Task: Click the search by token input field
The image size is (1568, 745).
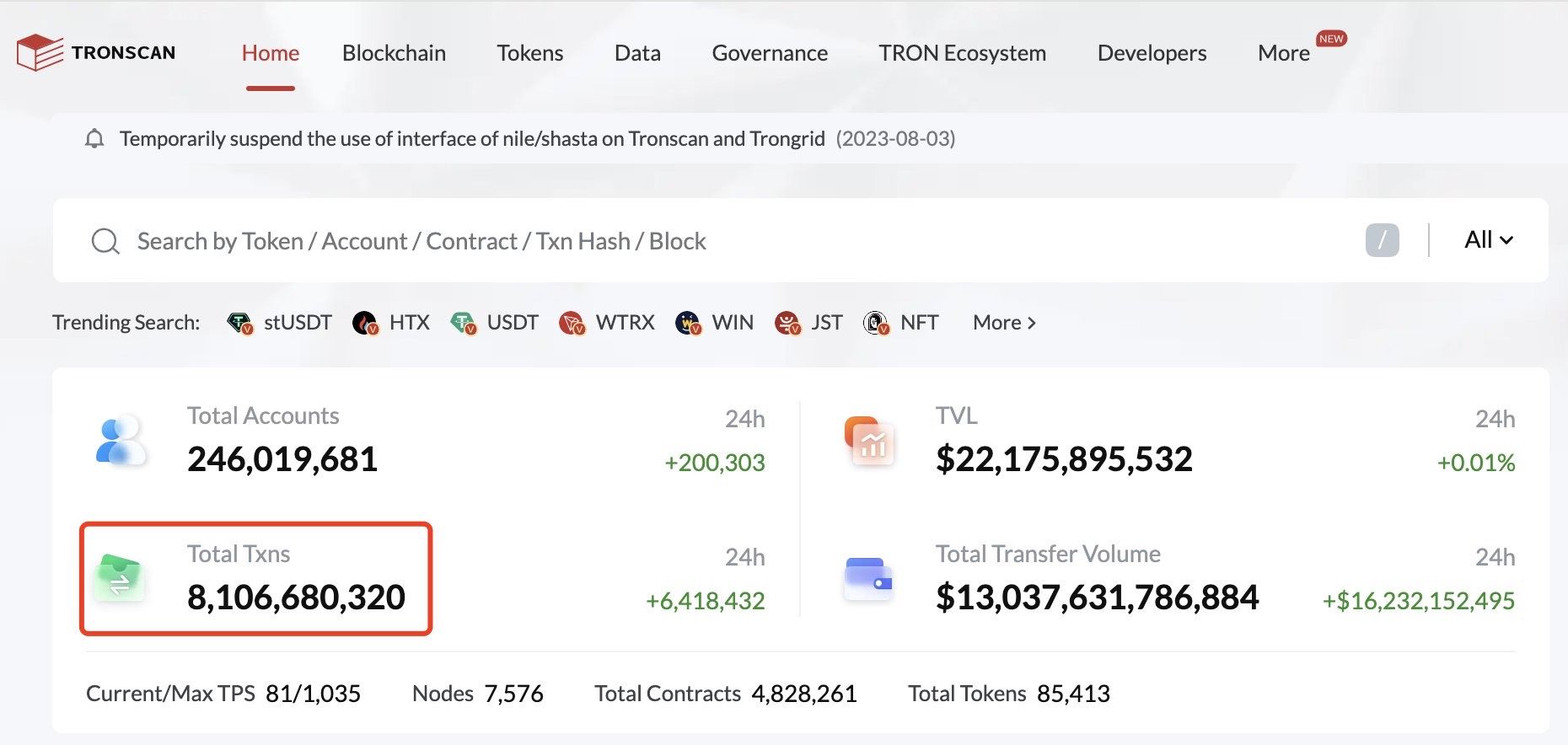Action: tap(674, 242)
